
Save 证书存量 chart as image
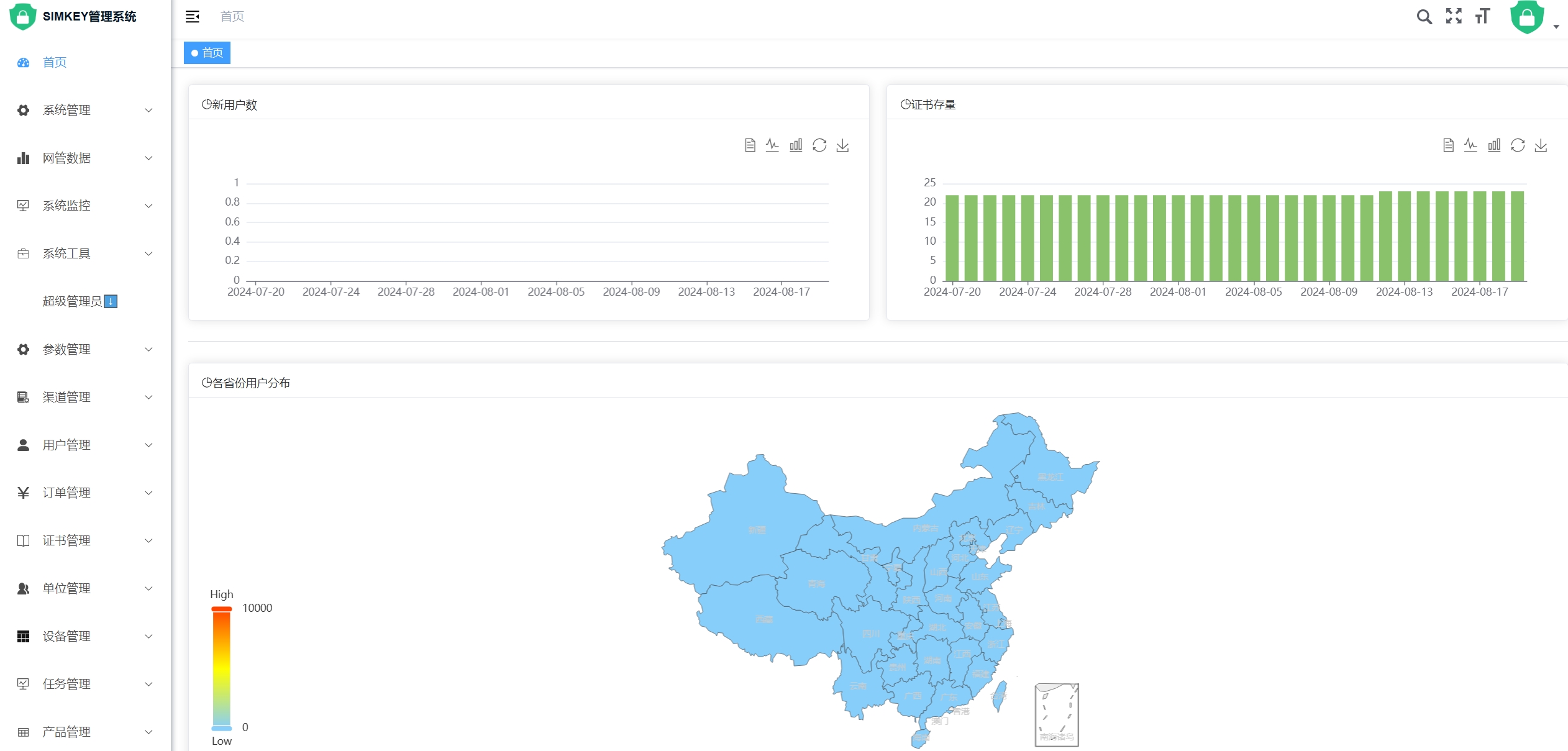click(1541, 145)
